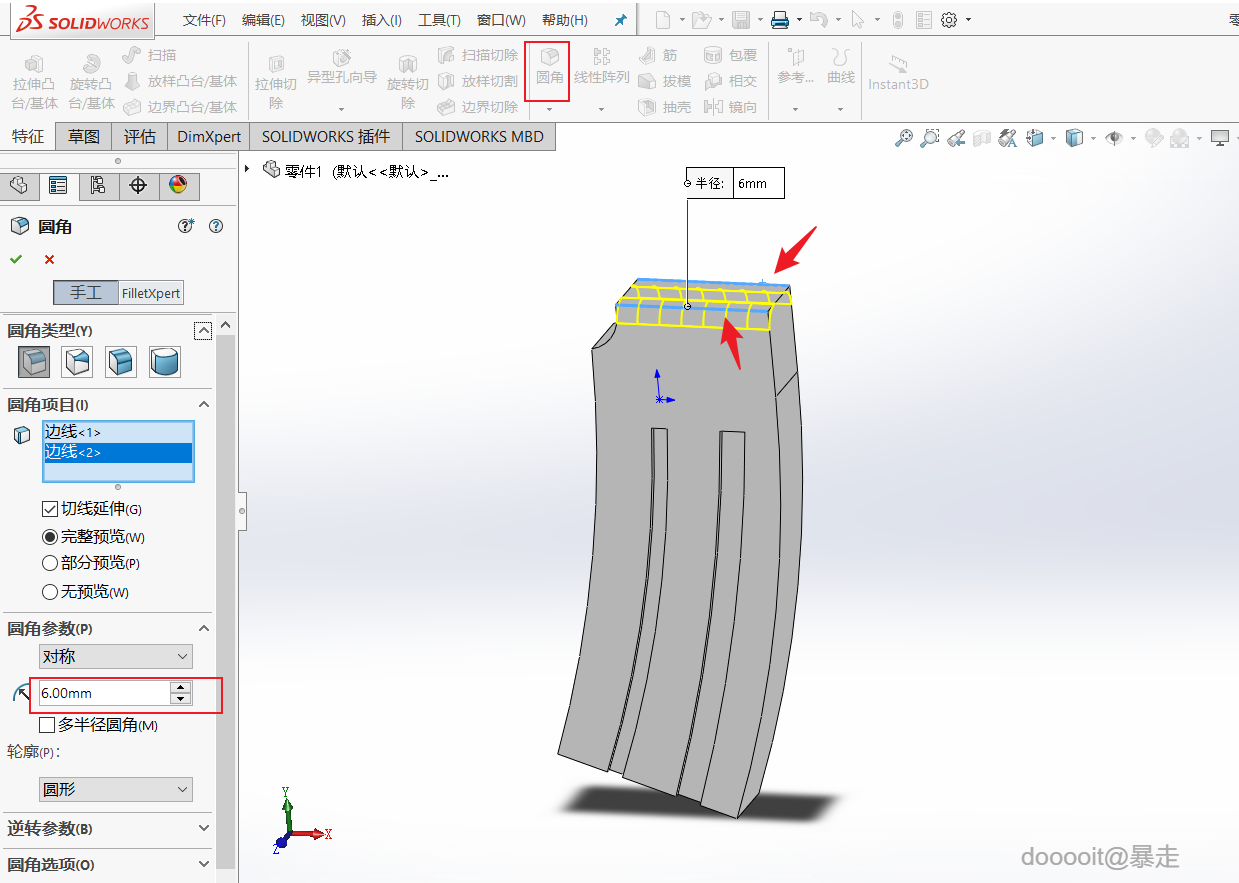This screenshot has width=1239, height=883.
Task: Open the symmetric (对称) dropdown
Action: point(116,657)
